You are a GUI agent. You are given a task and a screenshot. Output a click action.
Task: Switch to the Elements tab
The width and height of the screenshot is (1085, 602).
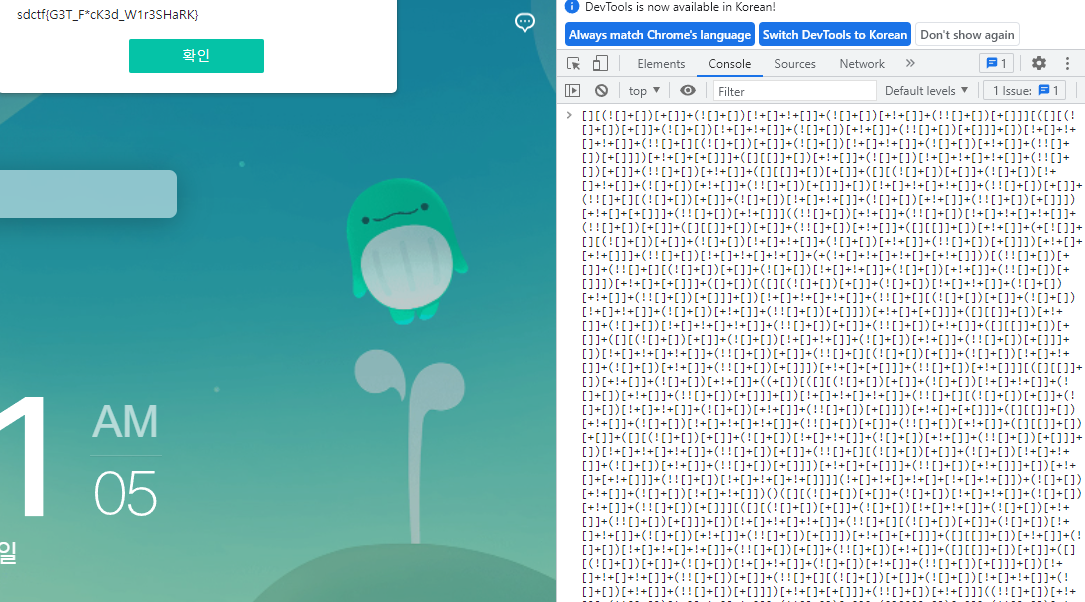point(661,64)
